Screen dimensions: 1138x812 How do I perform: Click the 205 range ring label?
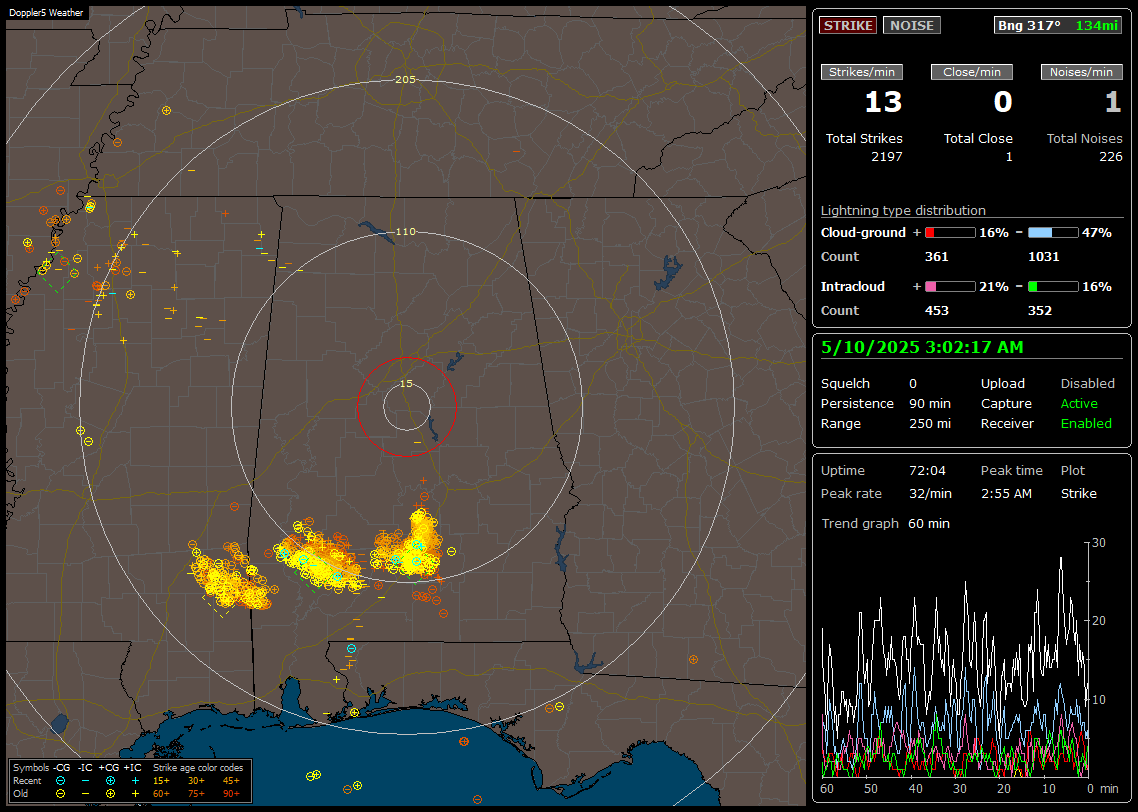(x=405, y=80)
